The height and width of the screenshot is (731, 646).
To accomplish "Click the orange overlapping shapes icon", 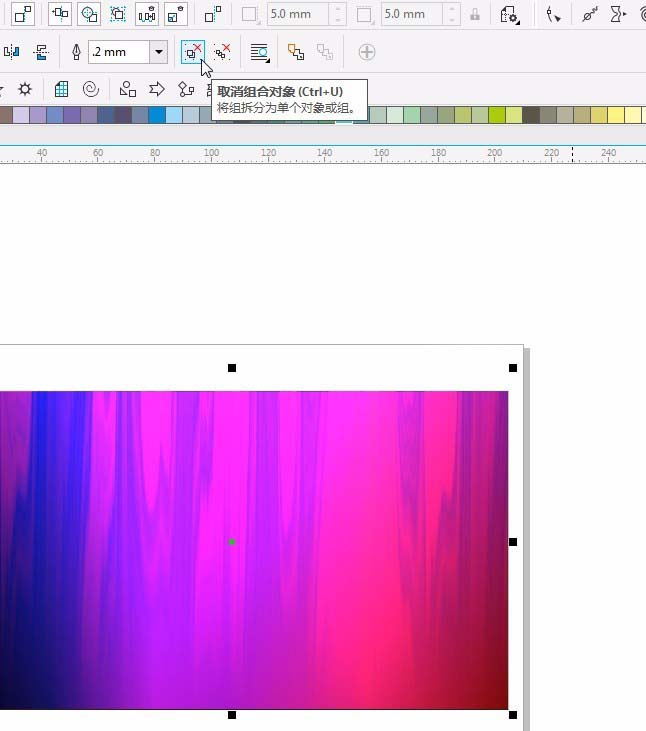I will [x=296, y=52].
